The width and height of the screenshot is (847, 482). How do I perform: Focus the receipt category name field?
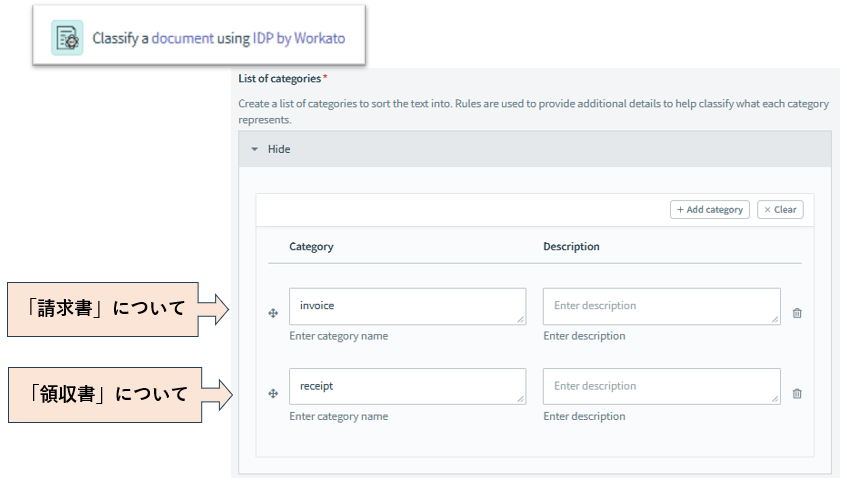407,386
